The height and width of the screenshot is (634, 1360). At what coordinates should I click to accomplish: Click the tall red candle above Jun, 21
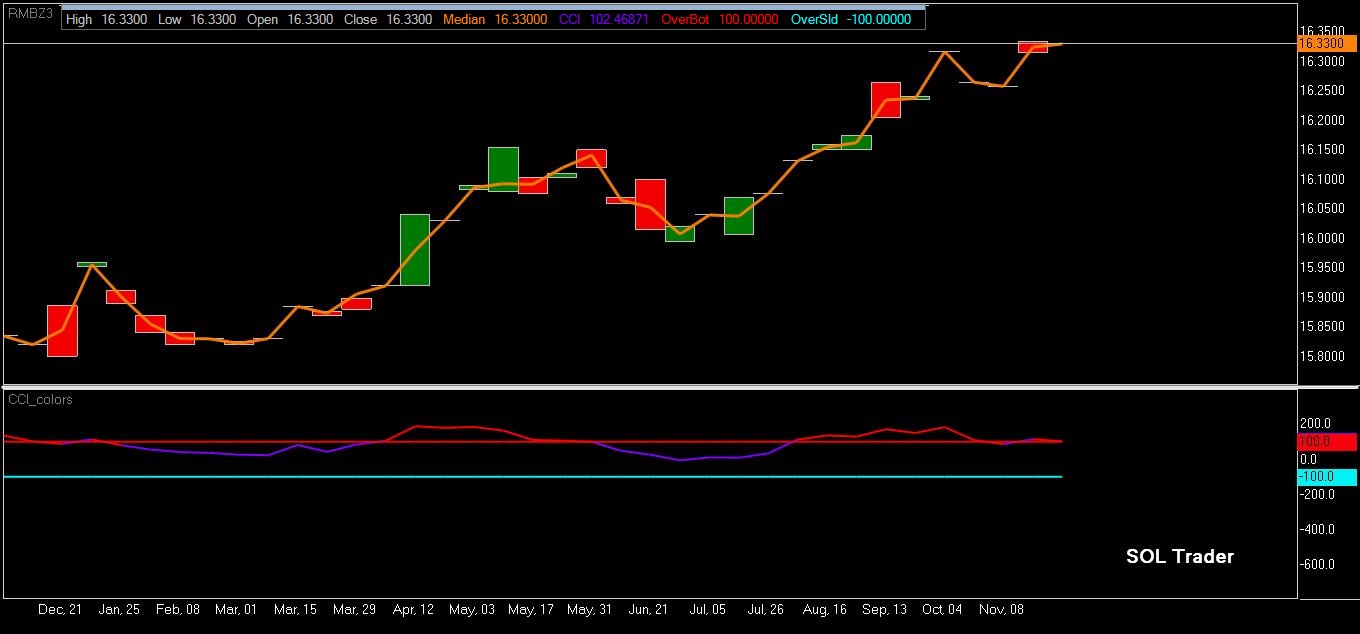click(650, 205)
